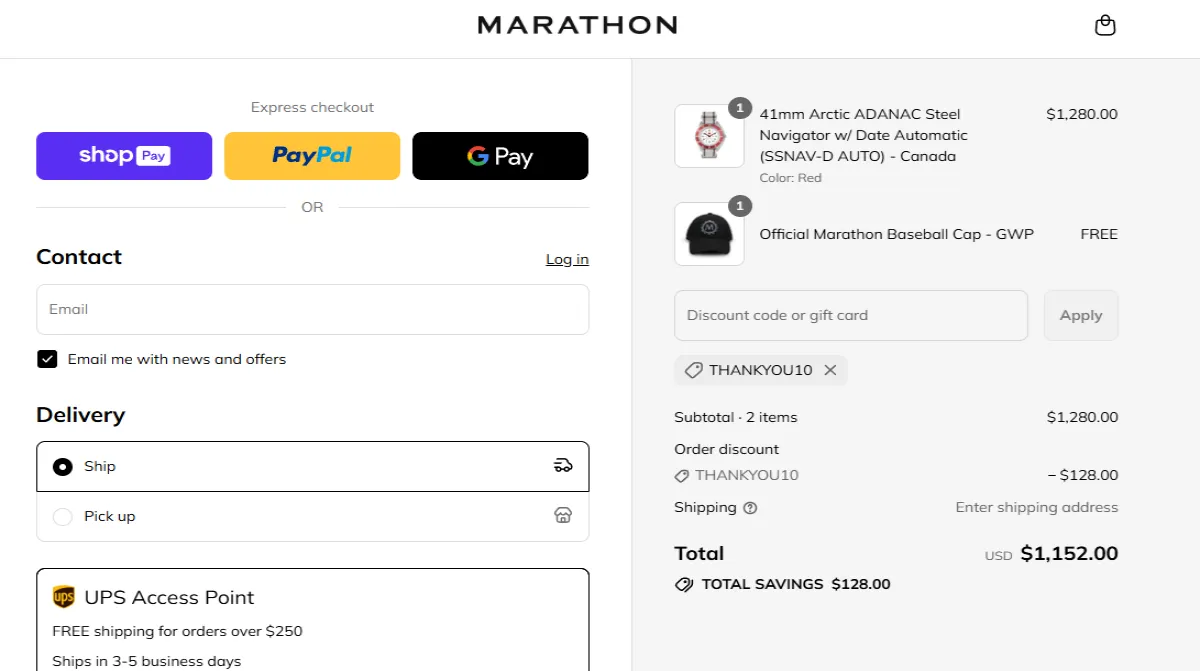The image size is (1200, 671).
Task: Open the shopping bag cart icon
Action: click(1105, 26)
